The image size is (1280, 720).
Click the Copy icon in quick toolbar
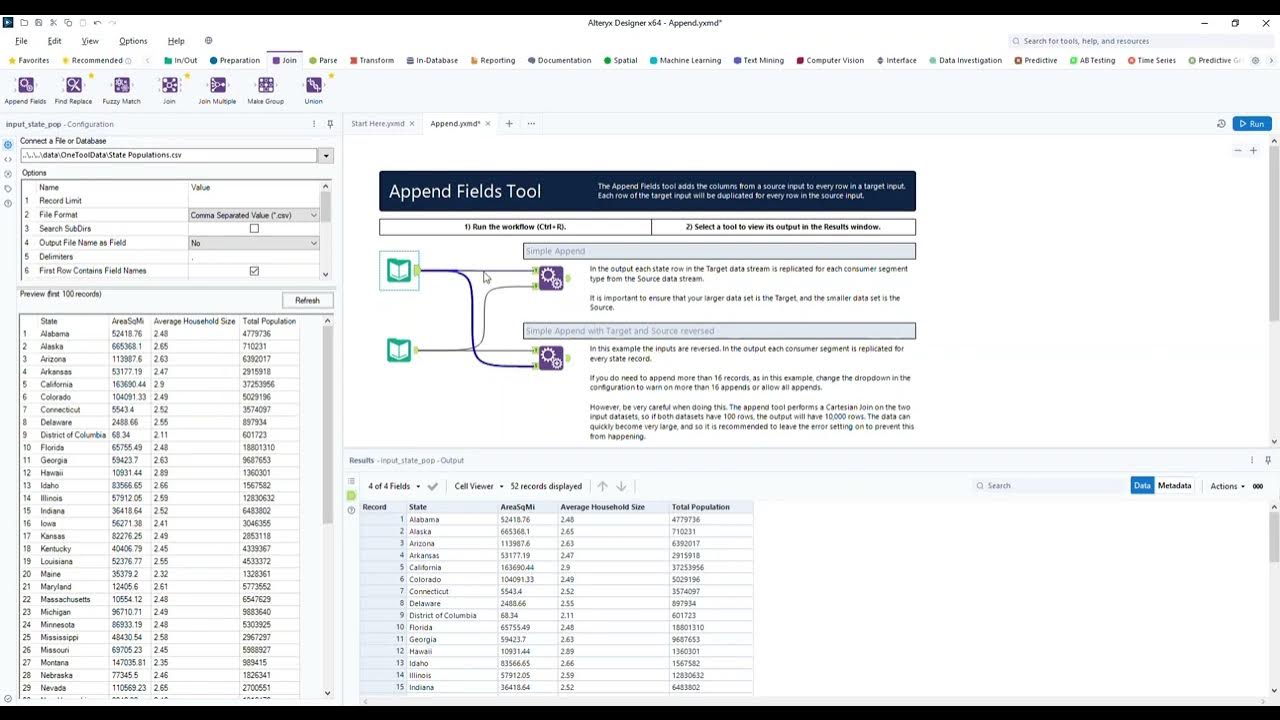(68, 22)
